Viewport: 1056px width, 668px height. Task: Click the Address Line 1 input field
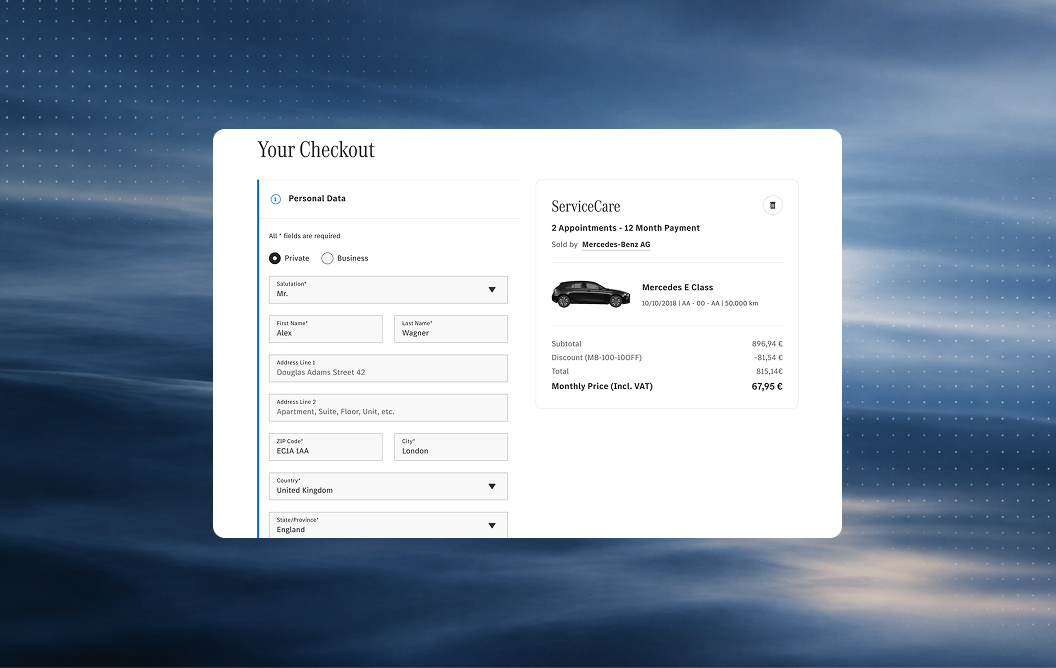388,368
